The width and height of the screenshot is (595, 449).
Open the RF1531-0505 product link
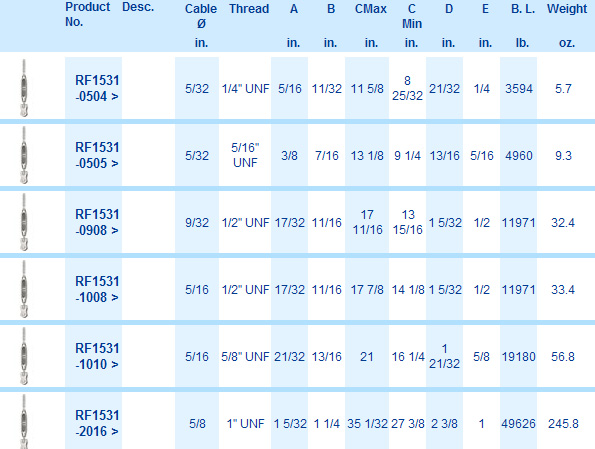tap(97, 155)
